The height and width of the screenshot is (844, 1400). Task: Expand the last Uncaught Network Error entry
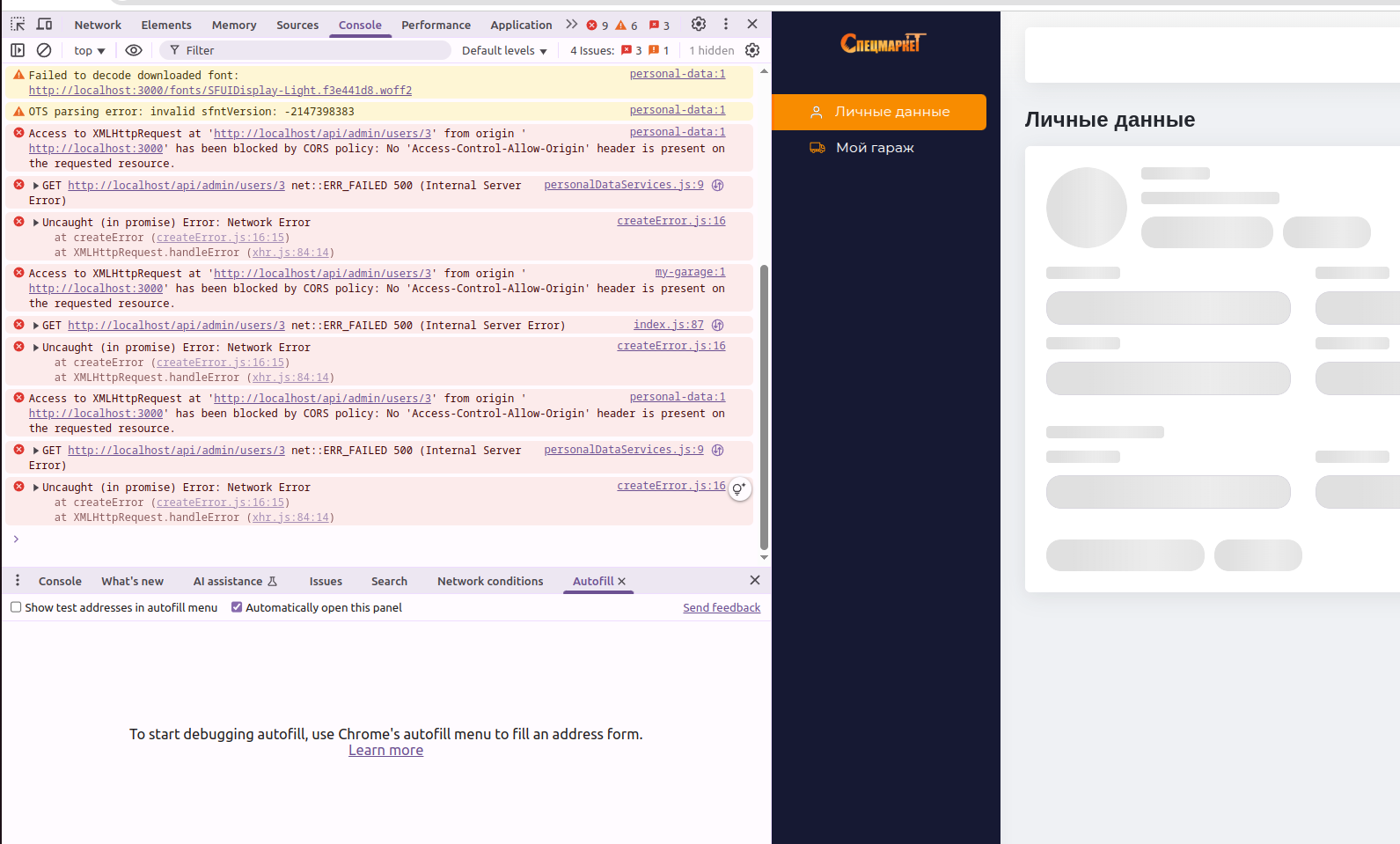pyautogui.click(x=36, y=488)
